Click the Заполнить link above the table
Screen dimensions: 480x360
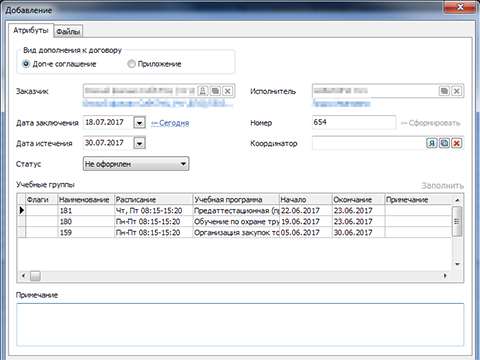(443, 186)
